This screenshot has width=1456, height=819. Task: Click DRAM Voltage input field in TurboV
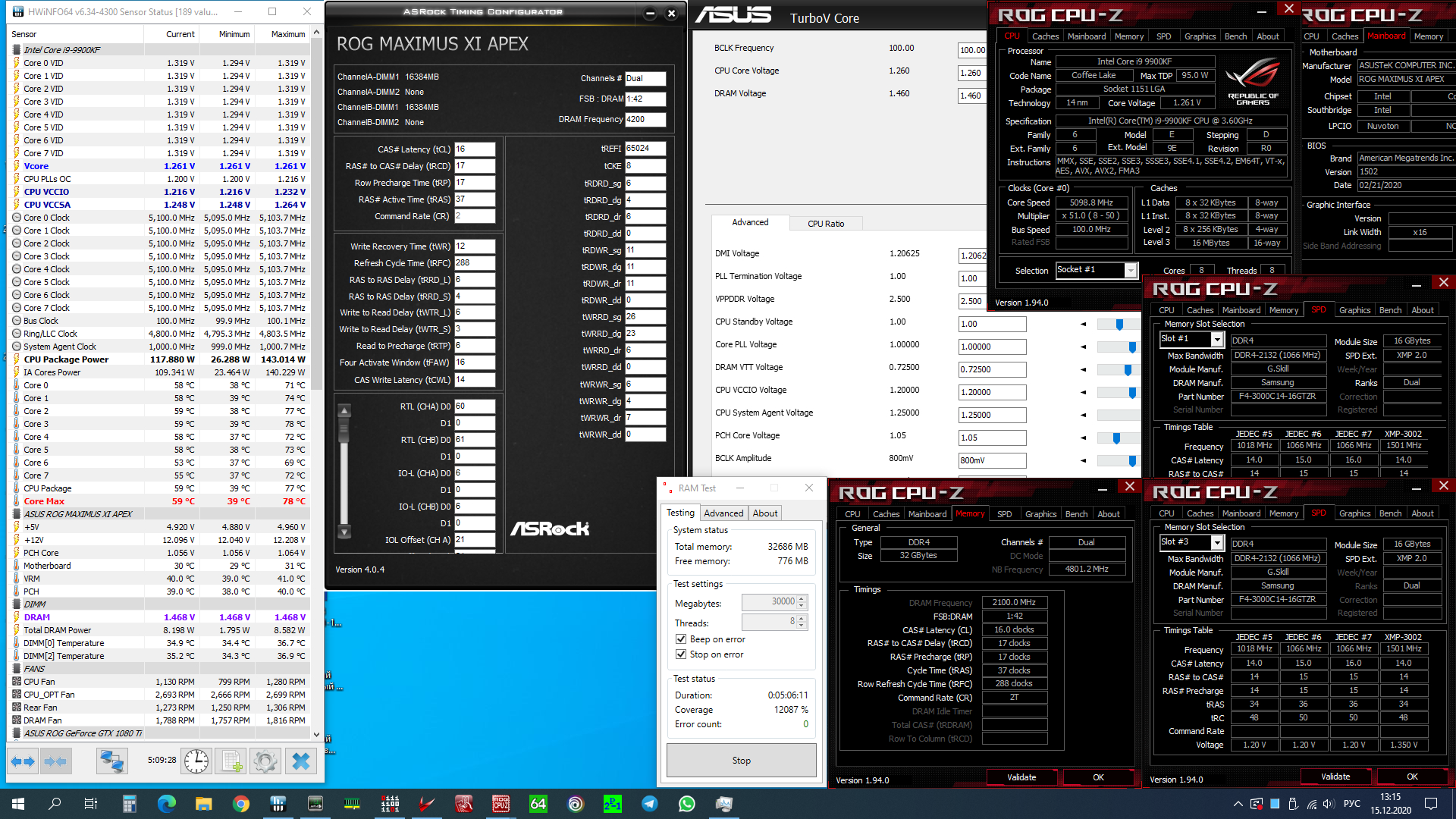click(971, 96)
